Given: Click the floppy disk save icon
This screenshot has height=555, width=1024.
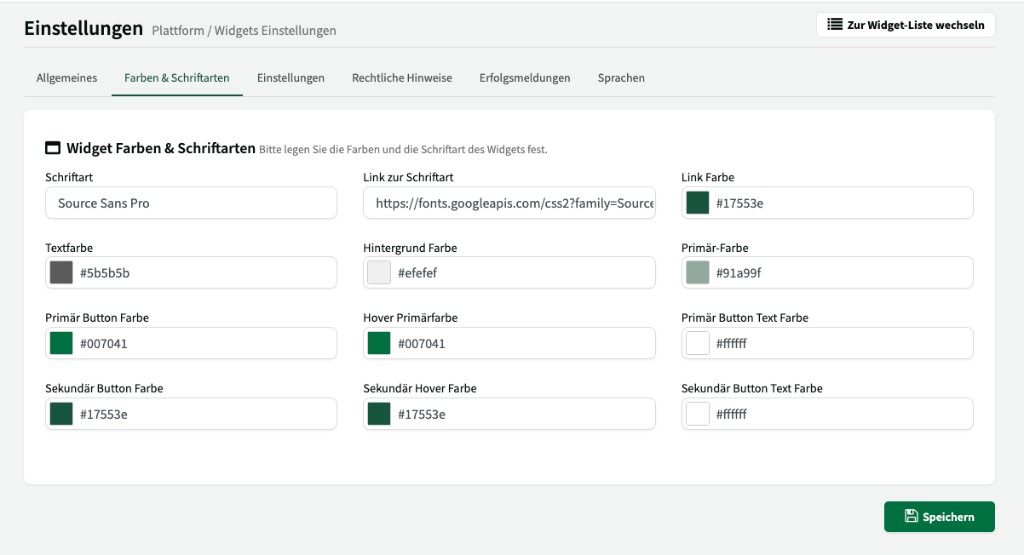Looking at the screenshot, I should click(x=910, y=516).
